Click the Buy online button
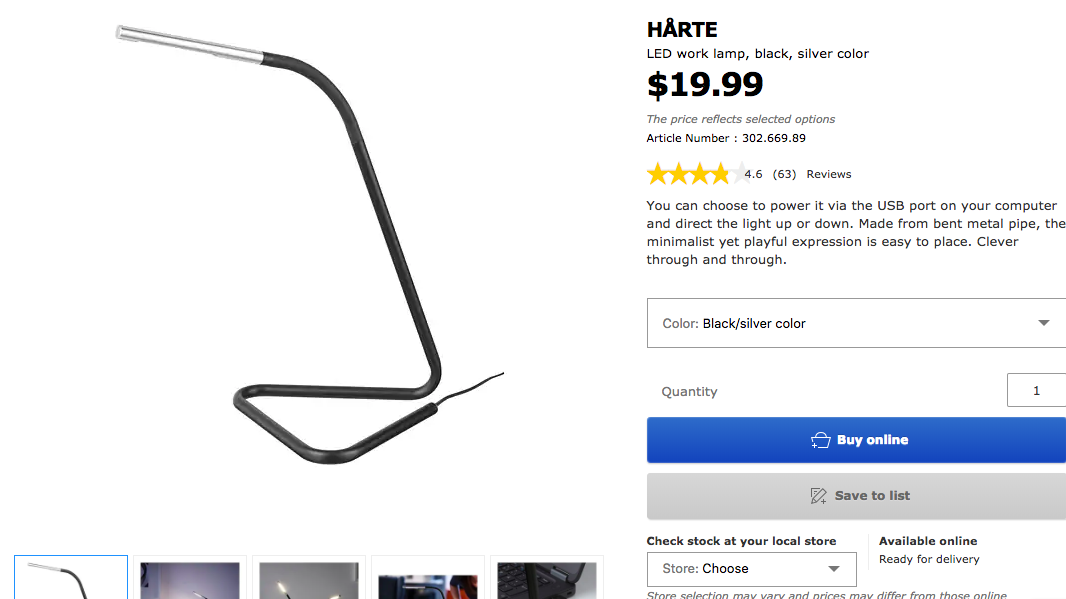The height and width of the screenshot is (599, 1066). point(856,440)
